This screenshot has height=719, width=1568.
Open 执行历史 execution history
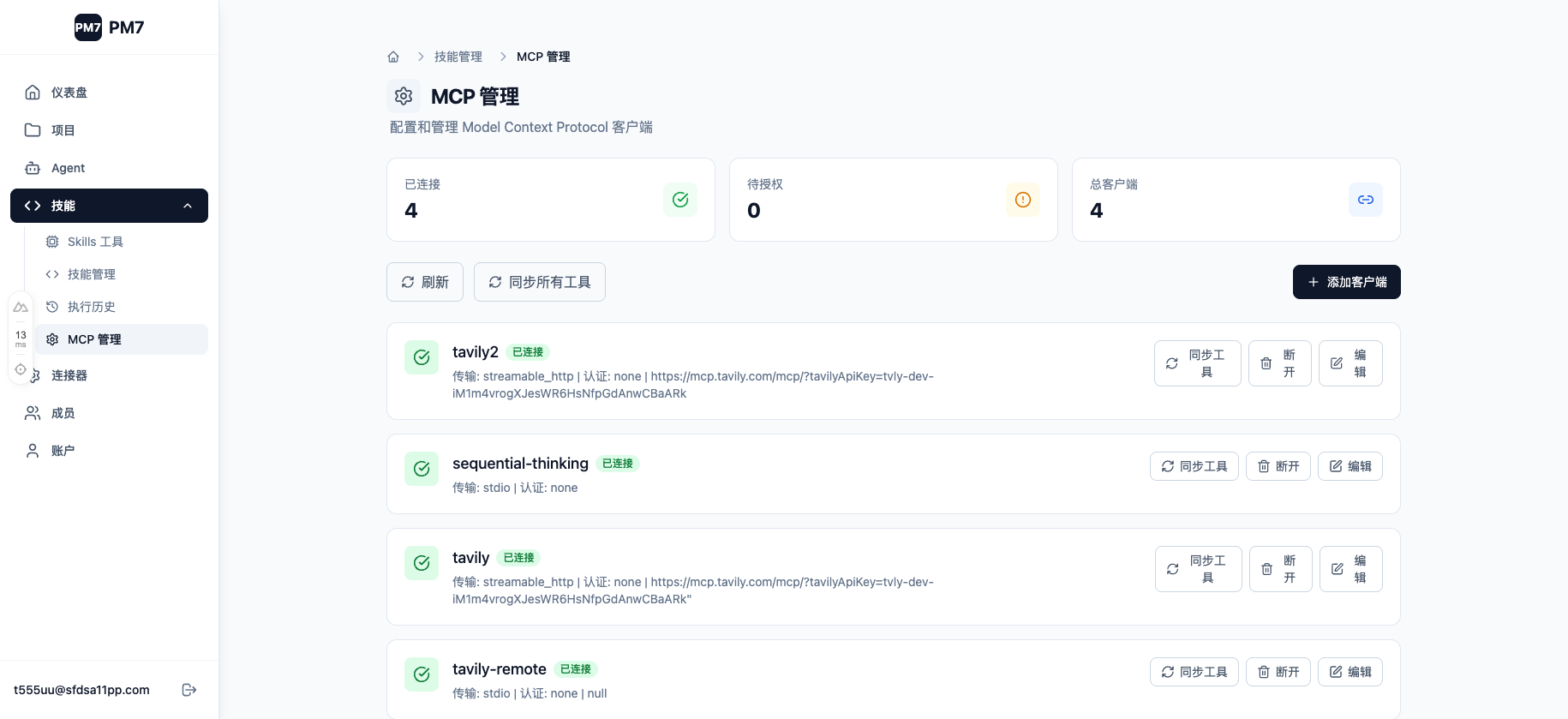pos(121,307)
